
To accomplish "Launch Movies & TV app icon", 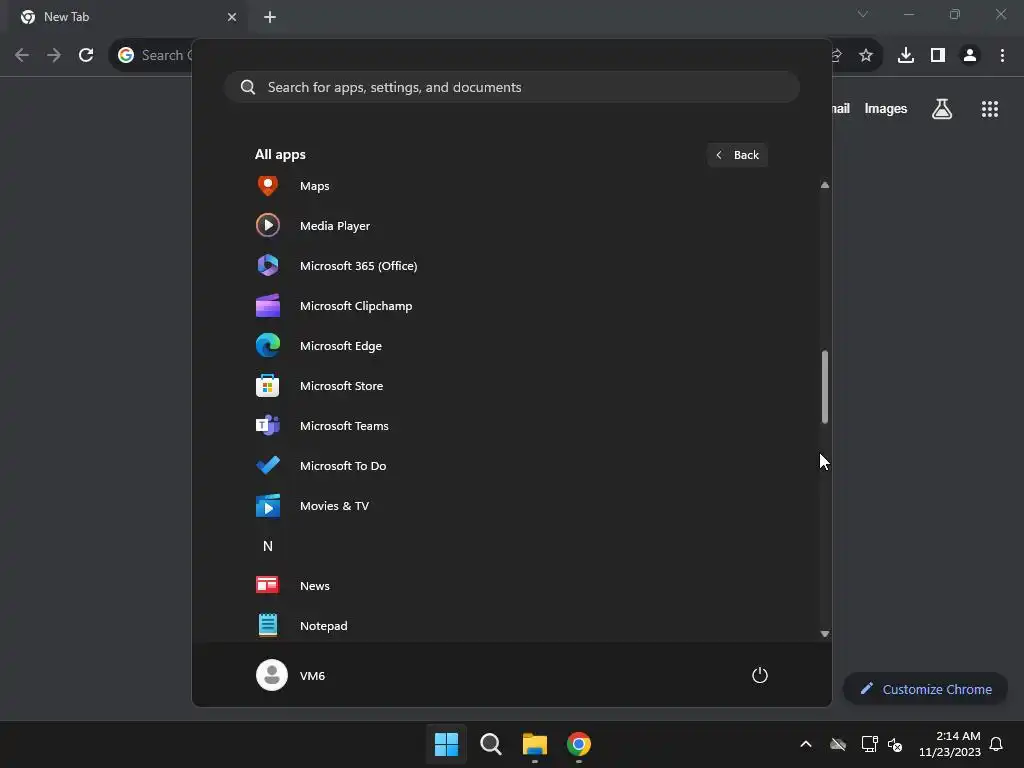I will coord(268,505).
